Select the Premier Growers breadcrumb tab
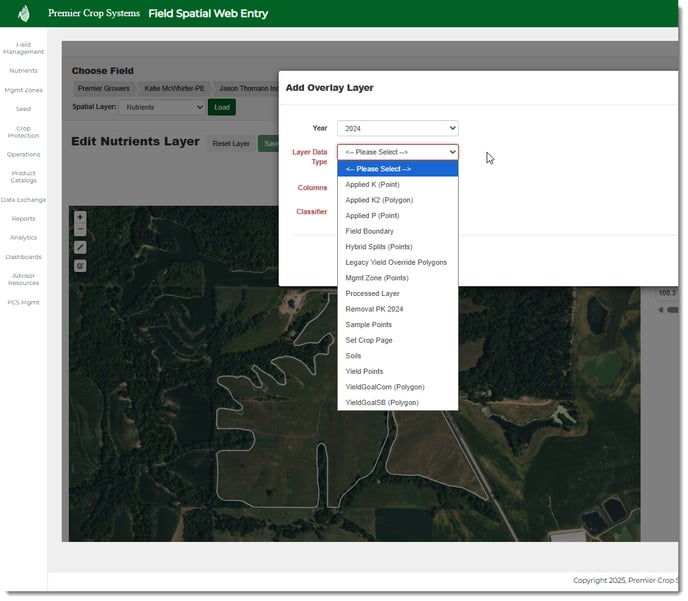Image resolution: width=688 pixels, height=601 pixels. pos(103,89)
